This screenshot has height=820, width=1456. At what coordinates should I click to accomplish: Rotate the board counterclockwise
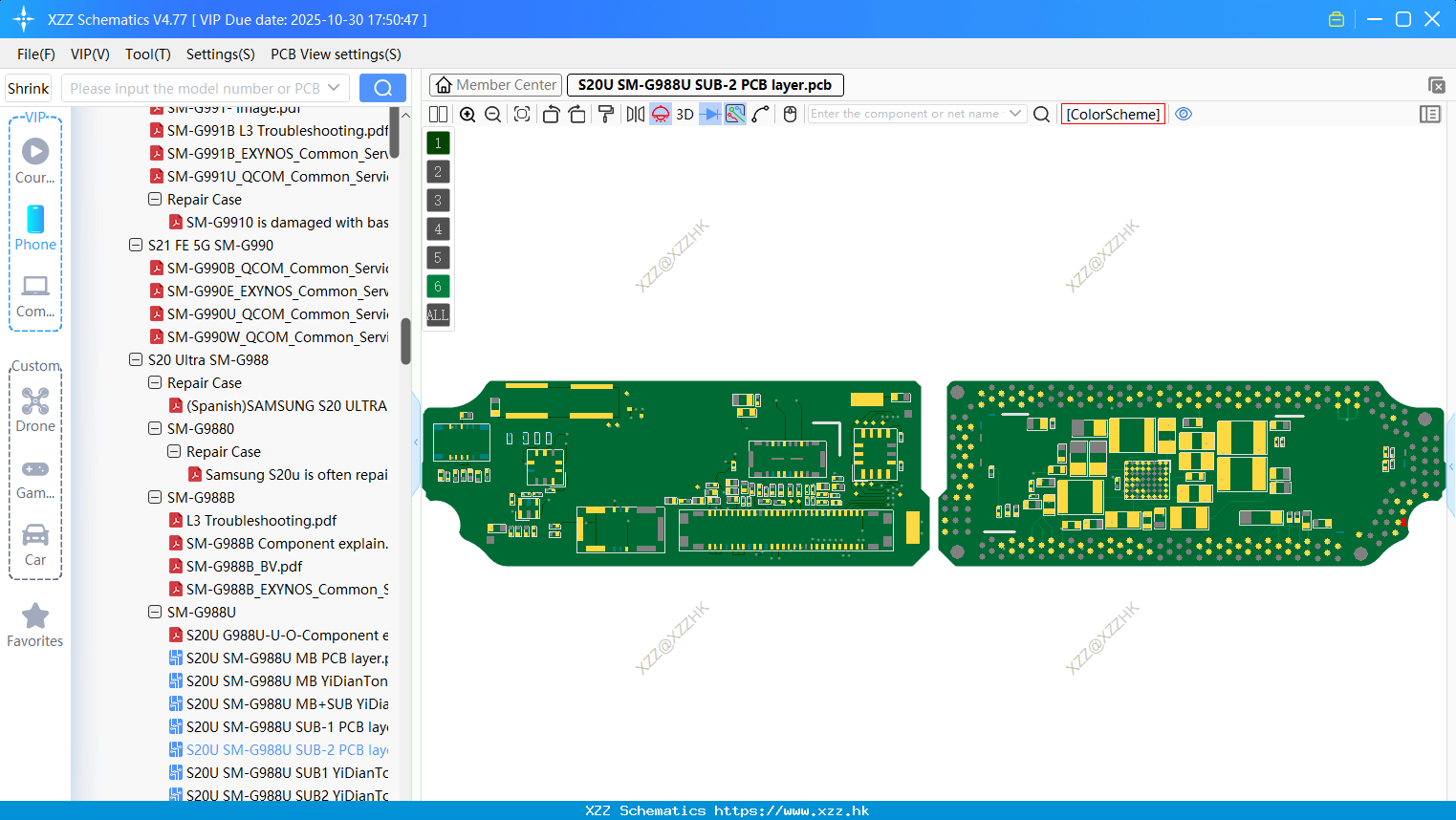[551, 114]
